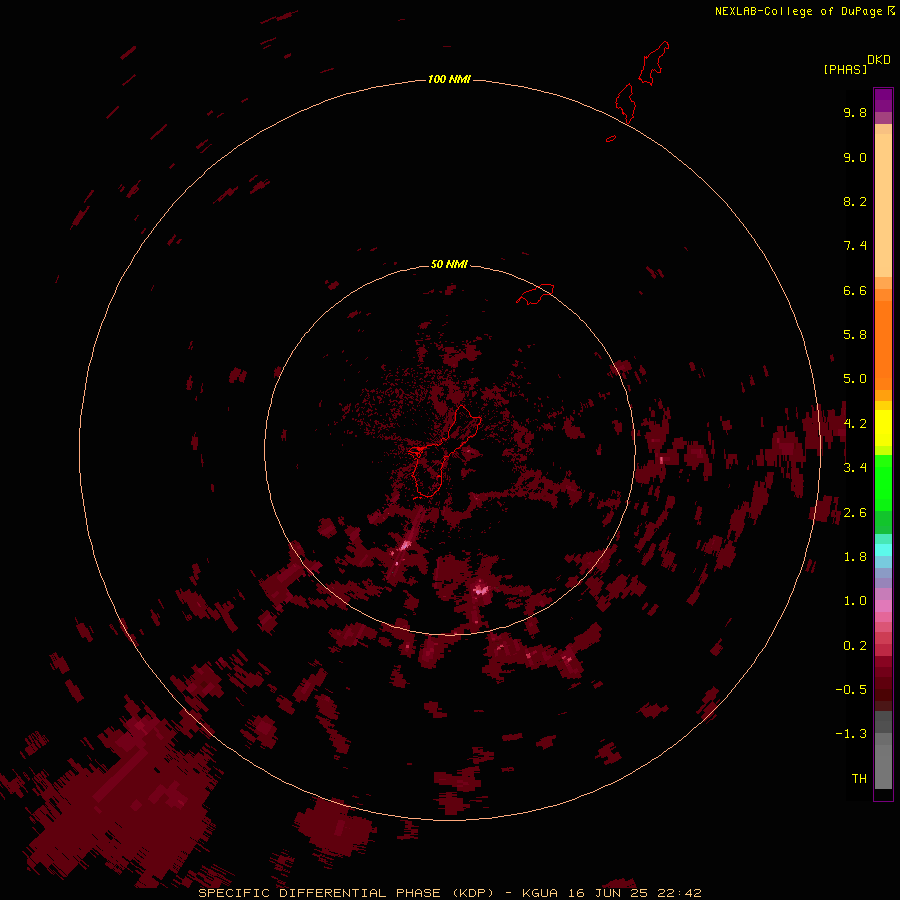Click the 2.6 colorbar value label
900x900 pixels.
click(855, 513)
